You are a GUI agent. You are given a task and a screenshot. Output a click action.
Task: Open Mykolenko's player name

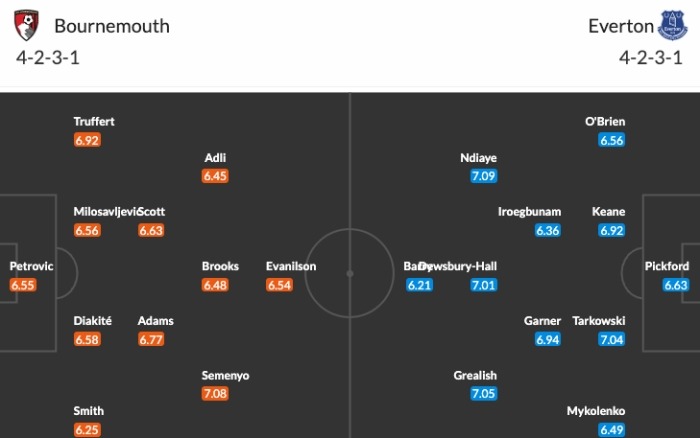click(596, 410)
